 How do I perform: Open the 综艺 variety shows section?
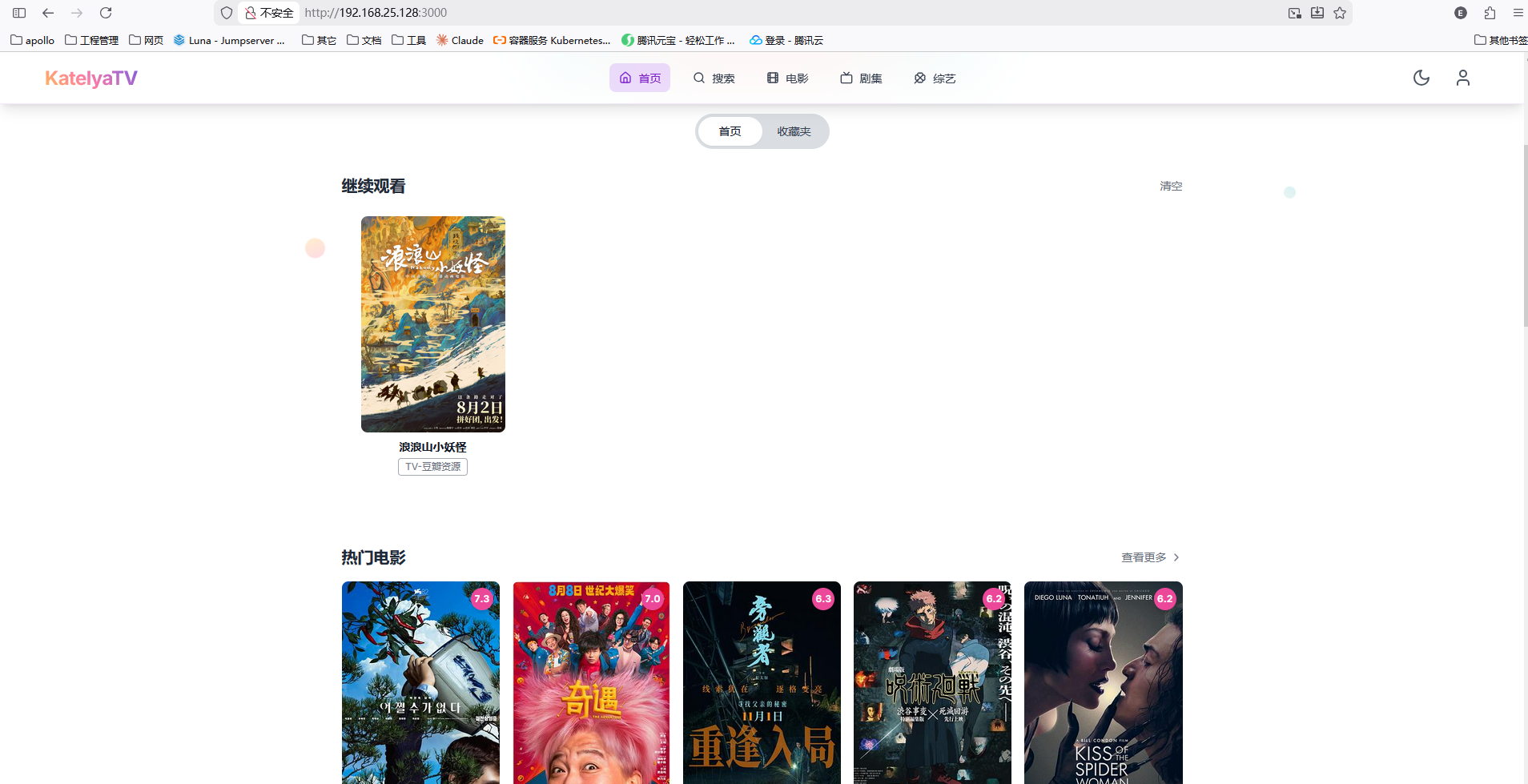point(935,78)
